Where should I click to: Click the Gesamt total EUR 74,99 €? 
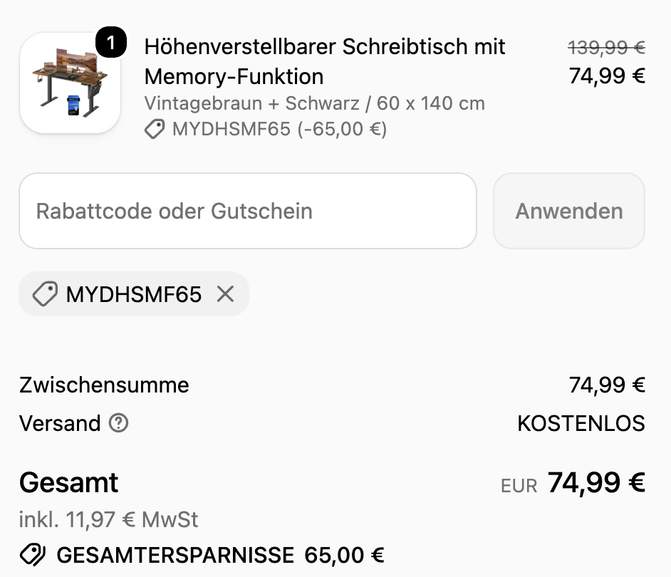(573, 483)
